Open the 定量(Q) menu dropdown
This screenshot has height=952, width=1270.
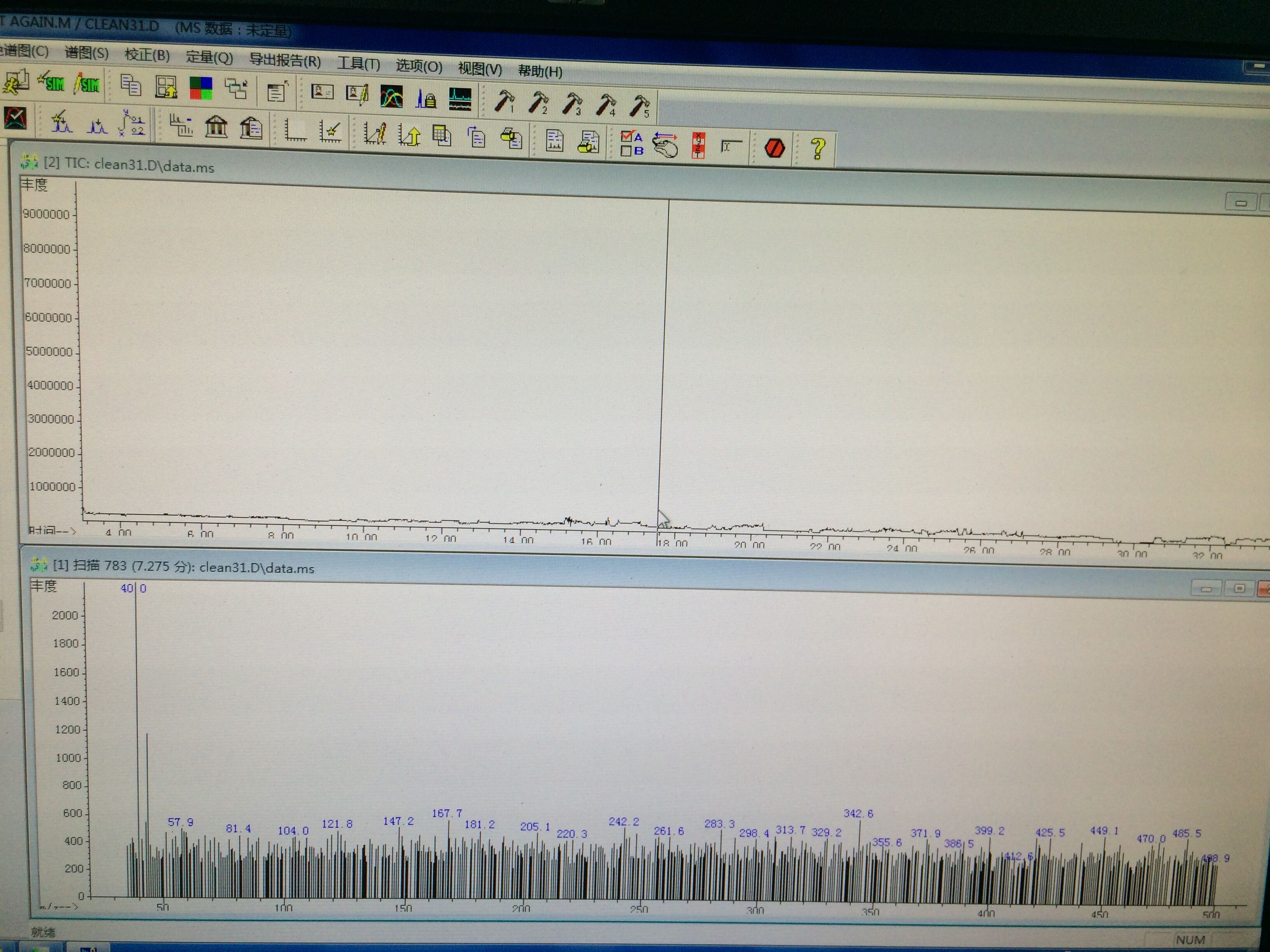209,58
